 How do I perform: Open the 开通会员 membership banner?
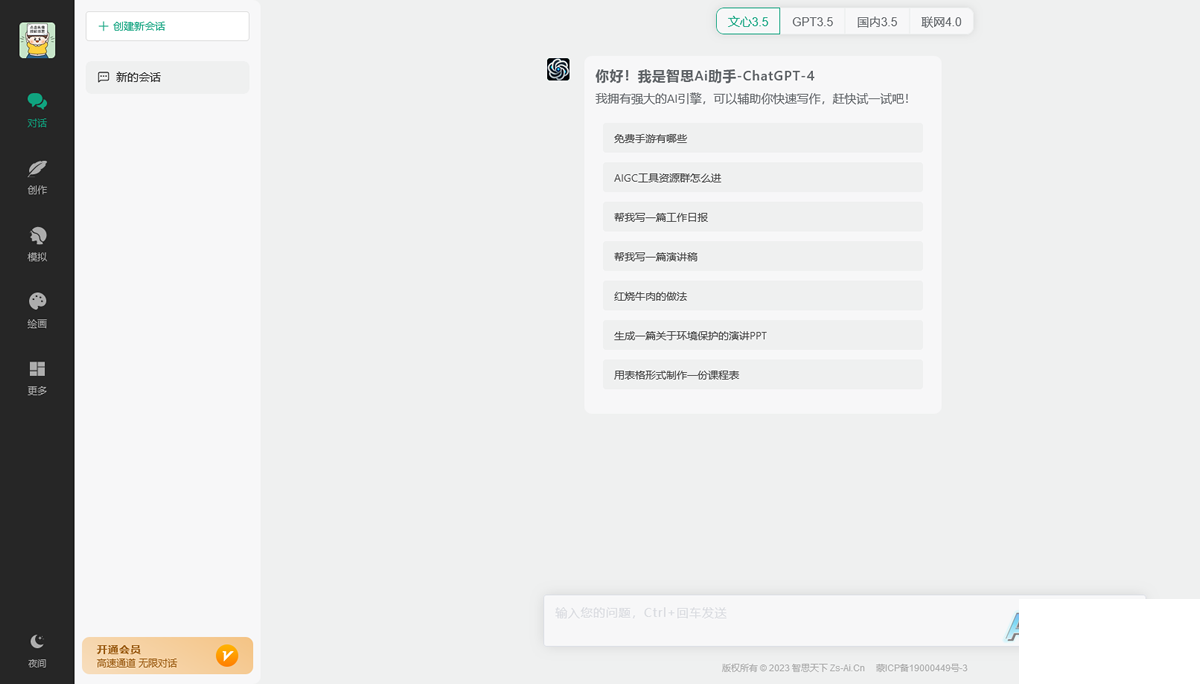(167, 656)
